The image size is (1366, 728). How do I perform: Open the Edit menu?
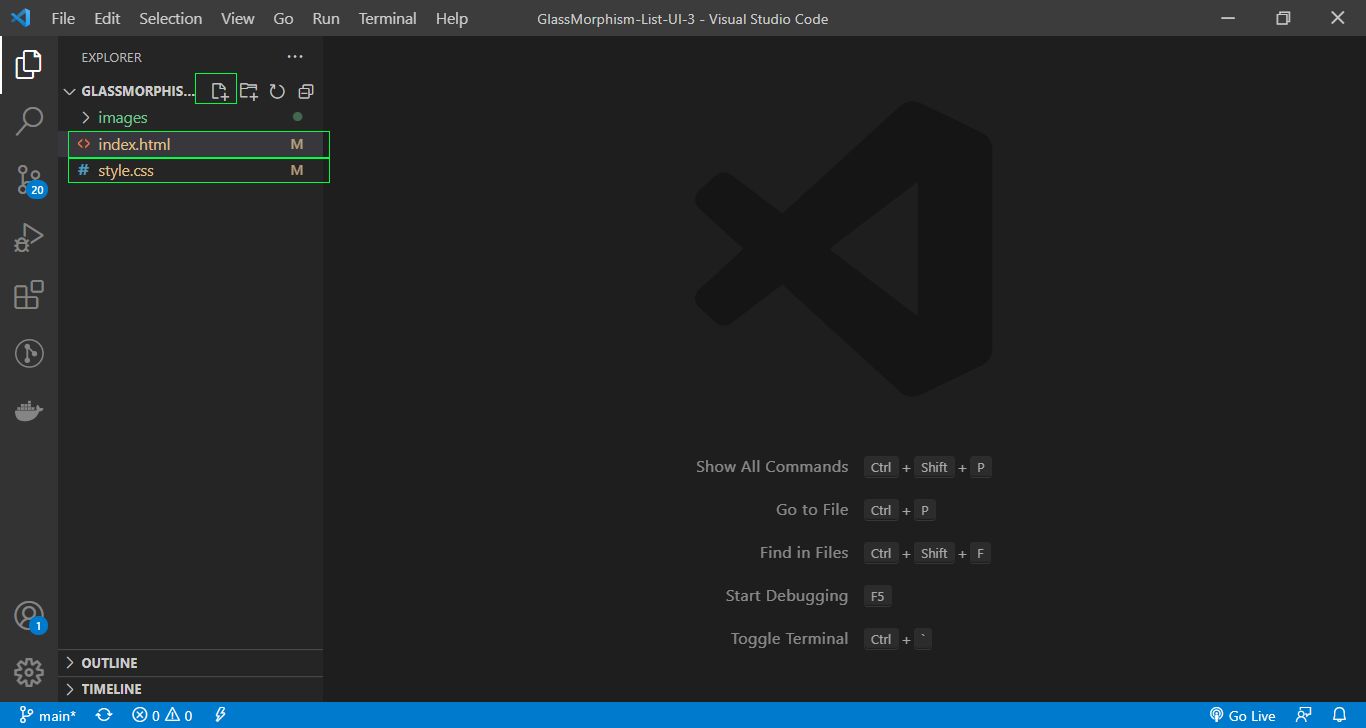point(107,18)
